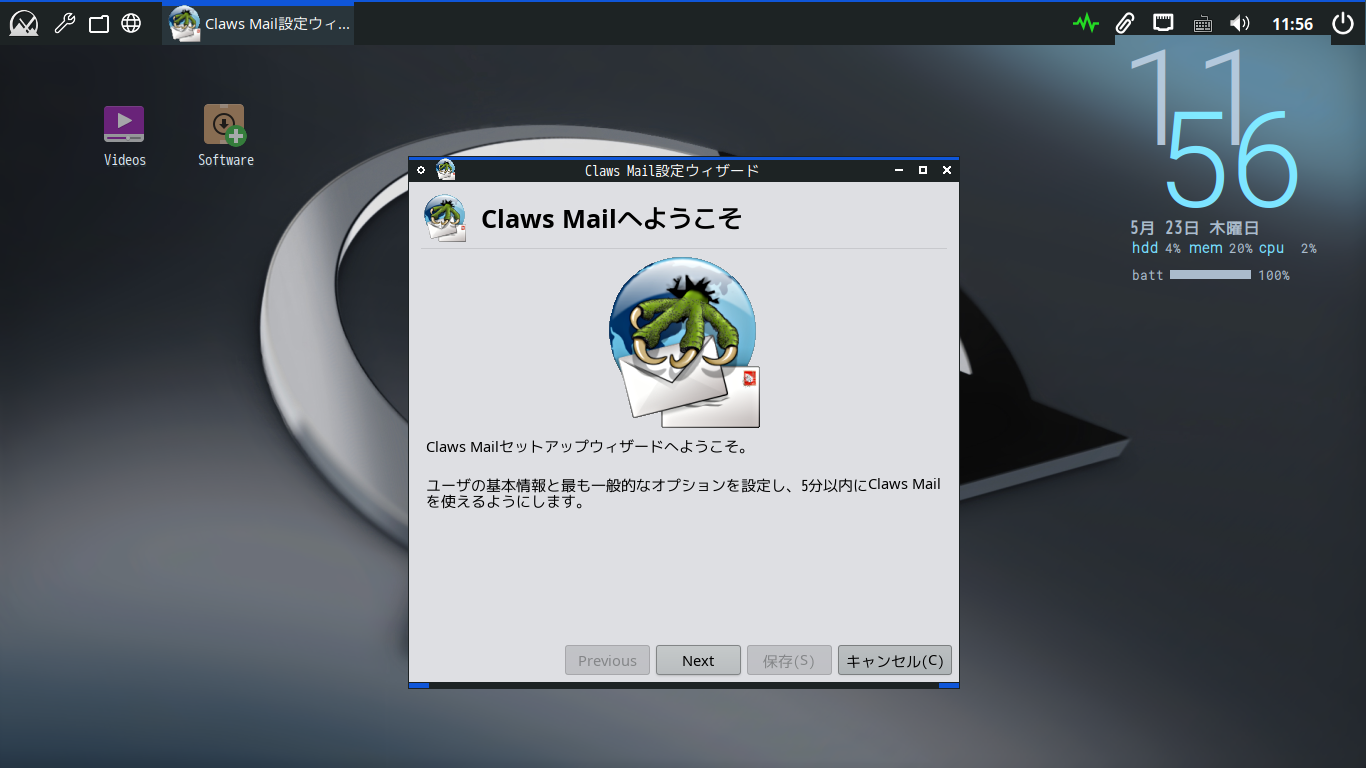Minimize the Claws Mail wizard window
The image size is (1366, 768).
coord(899,170)
